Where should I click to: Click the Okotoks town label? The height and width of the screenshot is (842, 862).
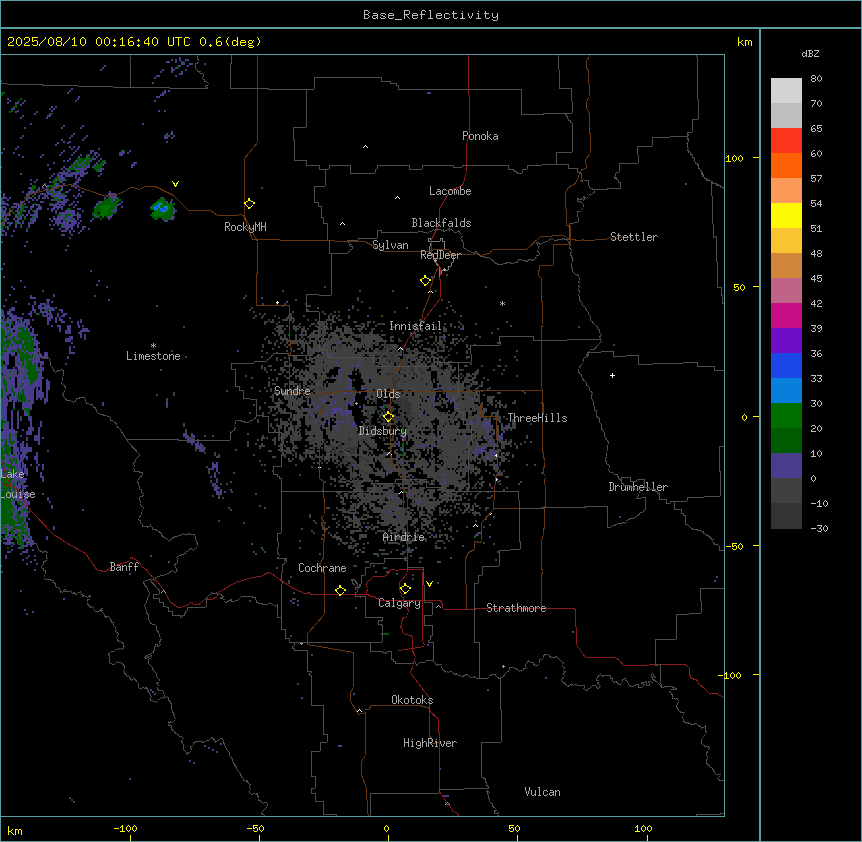pos(412,700)
